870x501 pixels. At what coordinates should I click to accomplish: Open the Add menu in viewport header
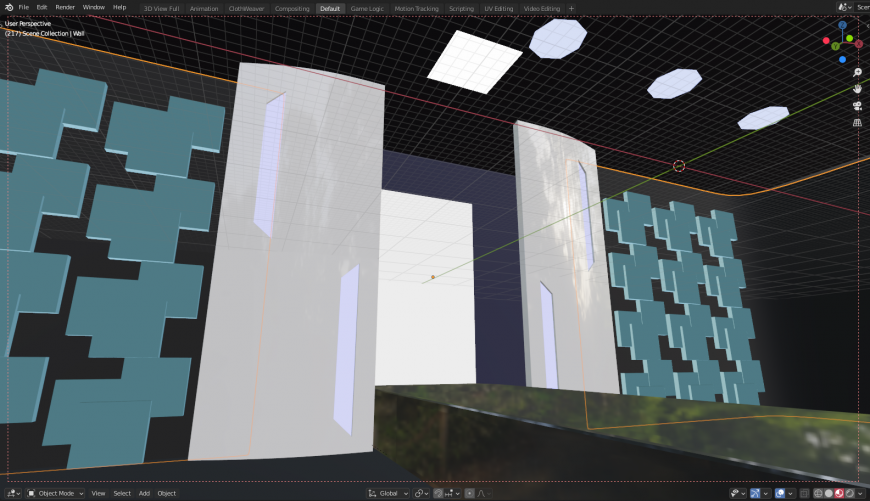pos(144,493)
